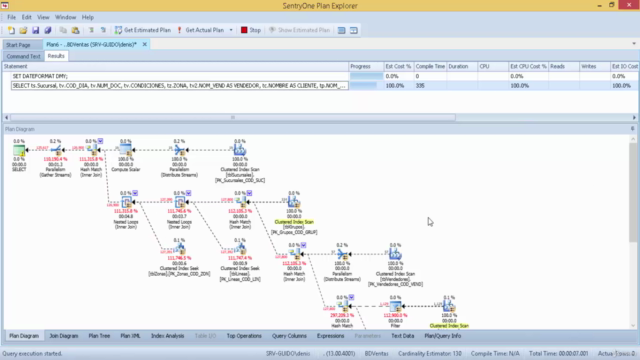The height and width of the screenshot is (360, 640).
Task: Select the Clustered Index Scan tblGrupos icon
Action: pyautogui.click(x=294, y=202)
